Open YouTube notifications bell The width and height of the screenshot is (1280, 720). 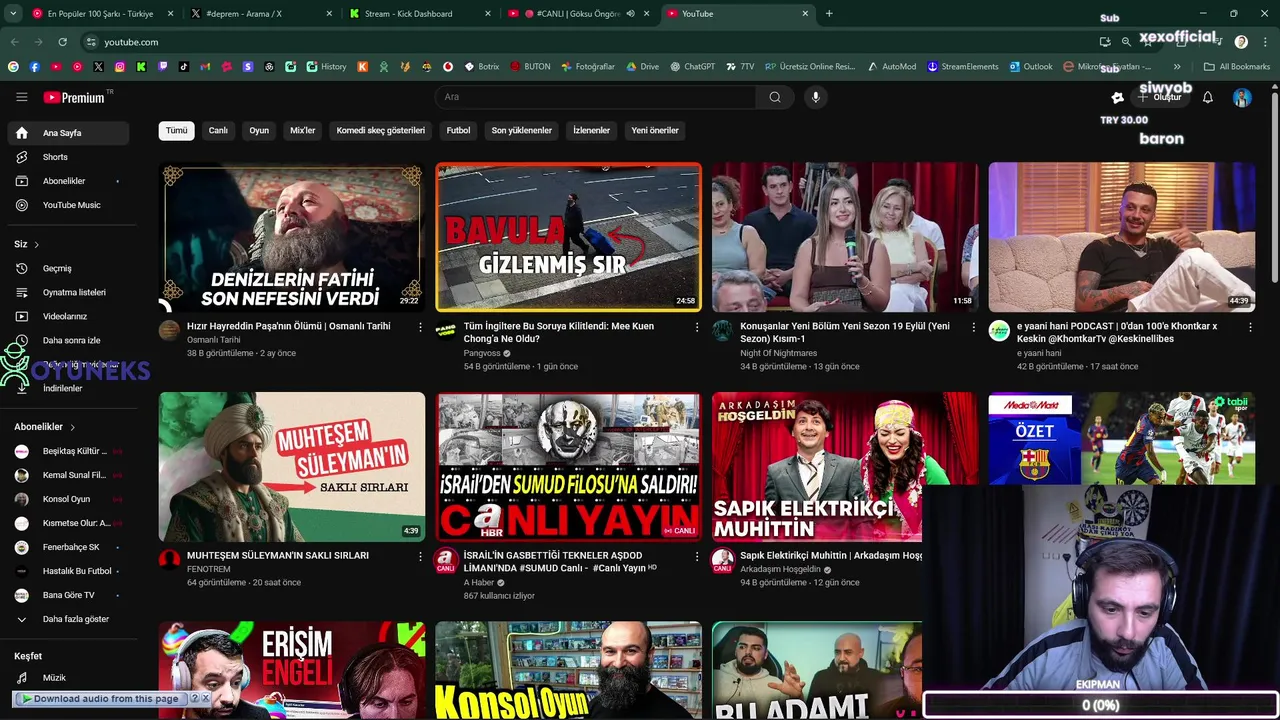pyautogui.click(x=1208, y=97)
